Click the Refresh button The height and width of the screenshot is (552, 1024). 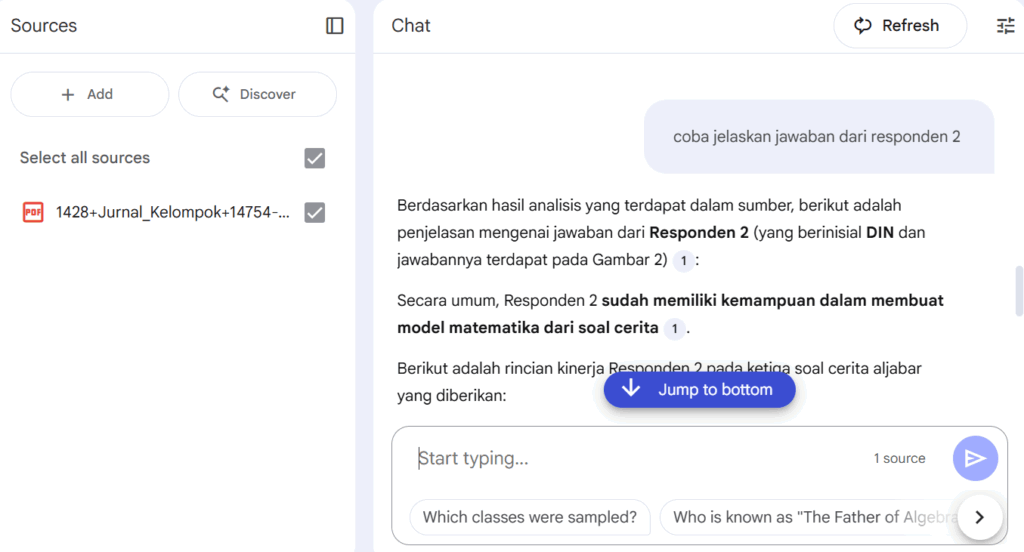pyautogui.click(x=899, y=26)
